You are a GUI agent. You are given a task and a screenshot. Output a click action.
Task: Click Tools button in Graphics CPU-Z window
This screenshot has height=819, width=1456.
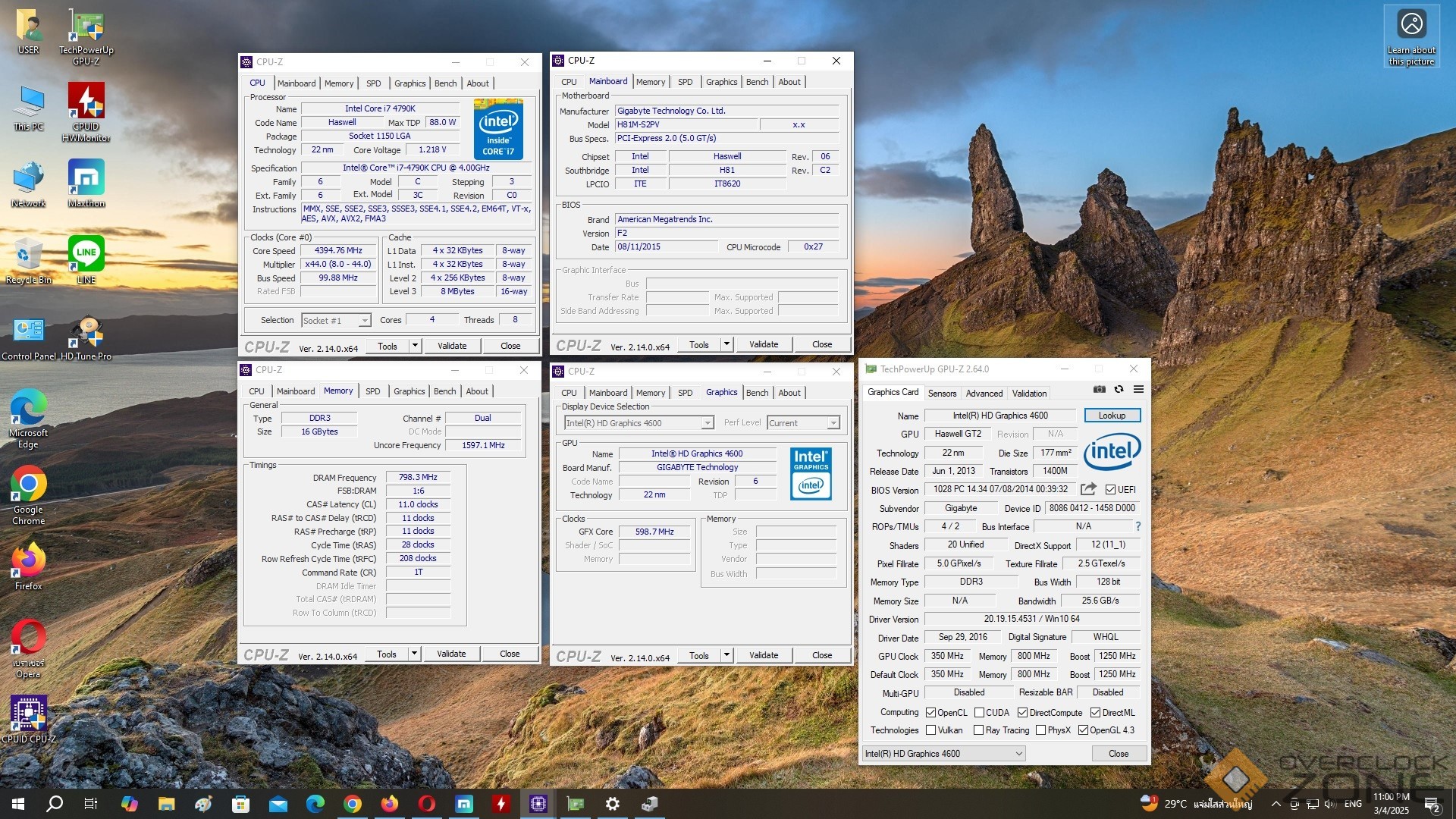tap(699, 655)
